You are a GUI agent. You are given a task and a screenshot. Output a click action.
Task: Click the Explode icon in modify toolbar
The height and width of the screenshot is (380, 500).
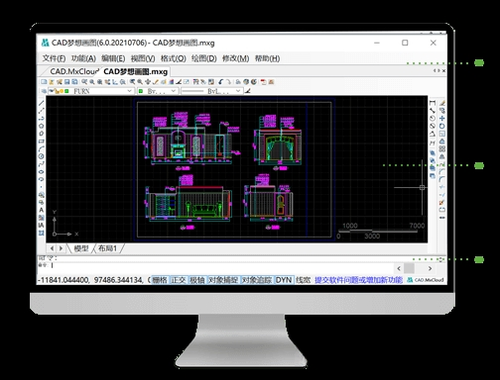(442, 202)
